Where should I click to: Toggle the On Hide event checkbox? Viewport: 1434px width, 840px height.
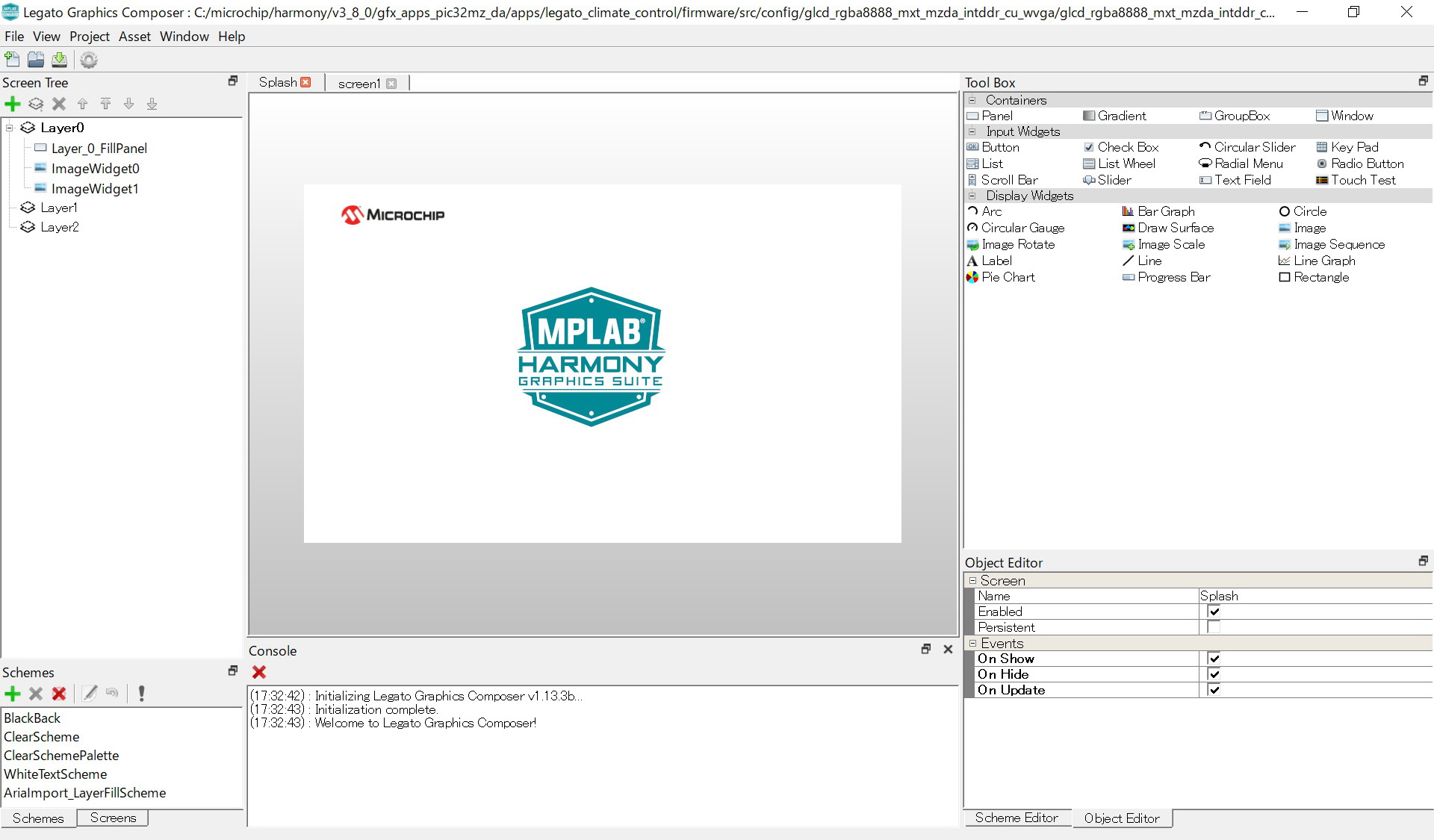(1214, 674)
